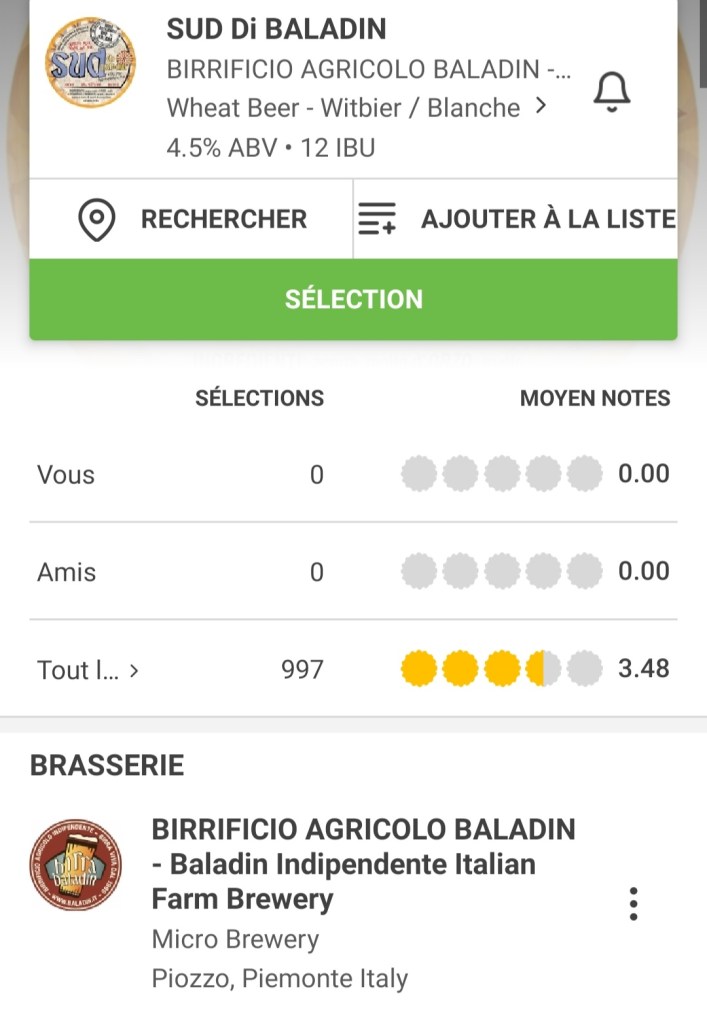Tap the Baladin brewery logo
The height and width of the screenshot is (1023, 707).
coord(76,865)
